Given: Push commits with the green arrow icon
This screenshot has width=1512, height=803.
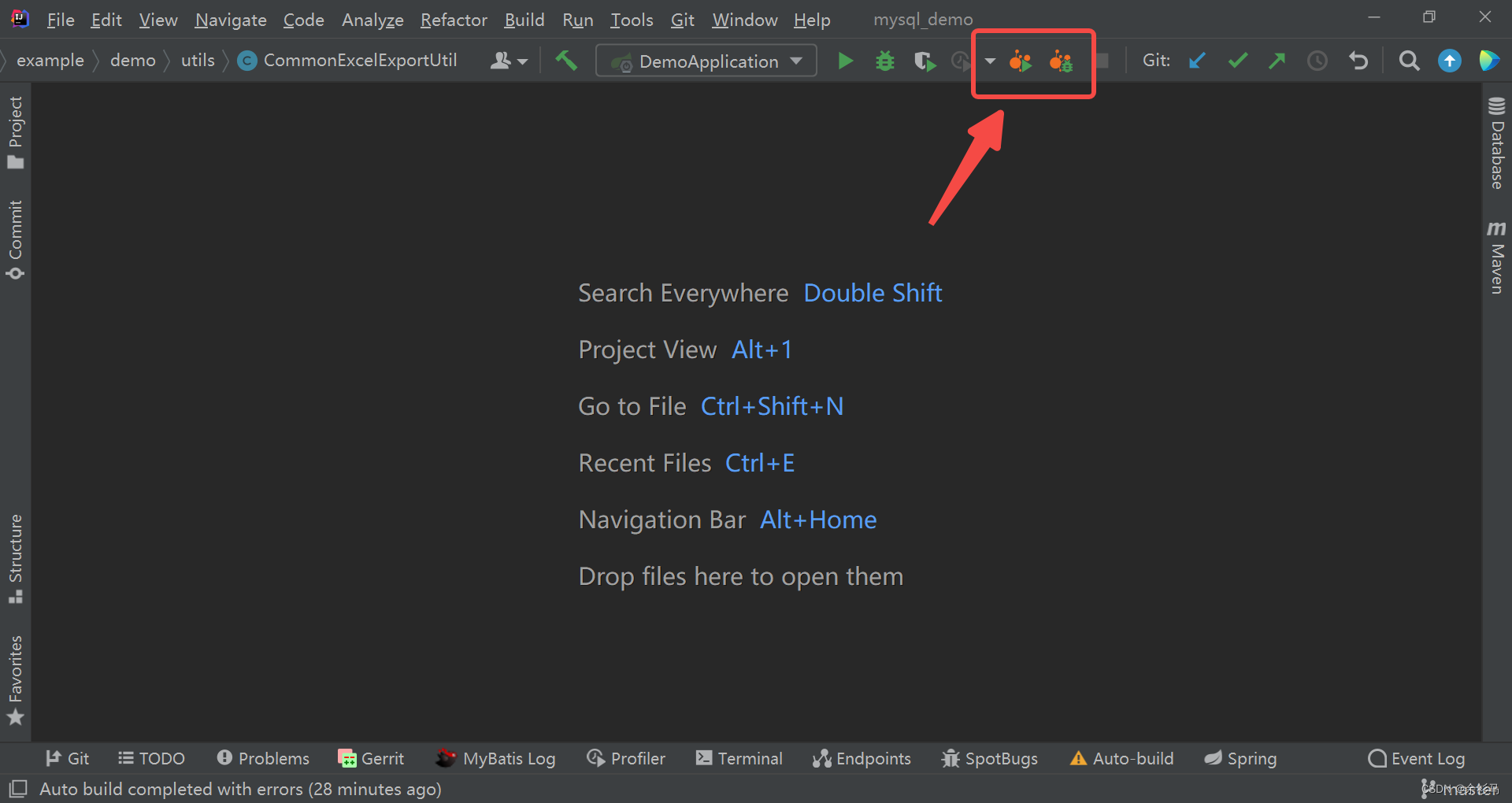Looking at the screenshot, I should (x=1277, y=61).
